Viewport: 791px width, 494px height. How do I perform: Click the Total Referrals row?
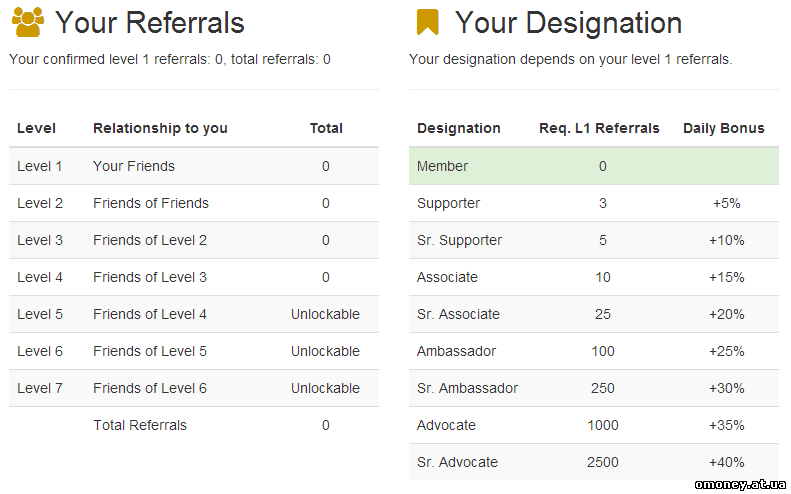coord(194,425)
